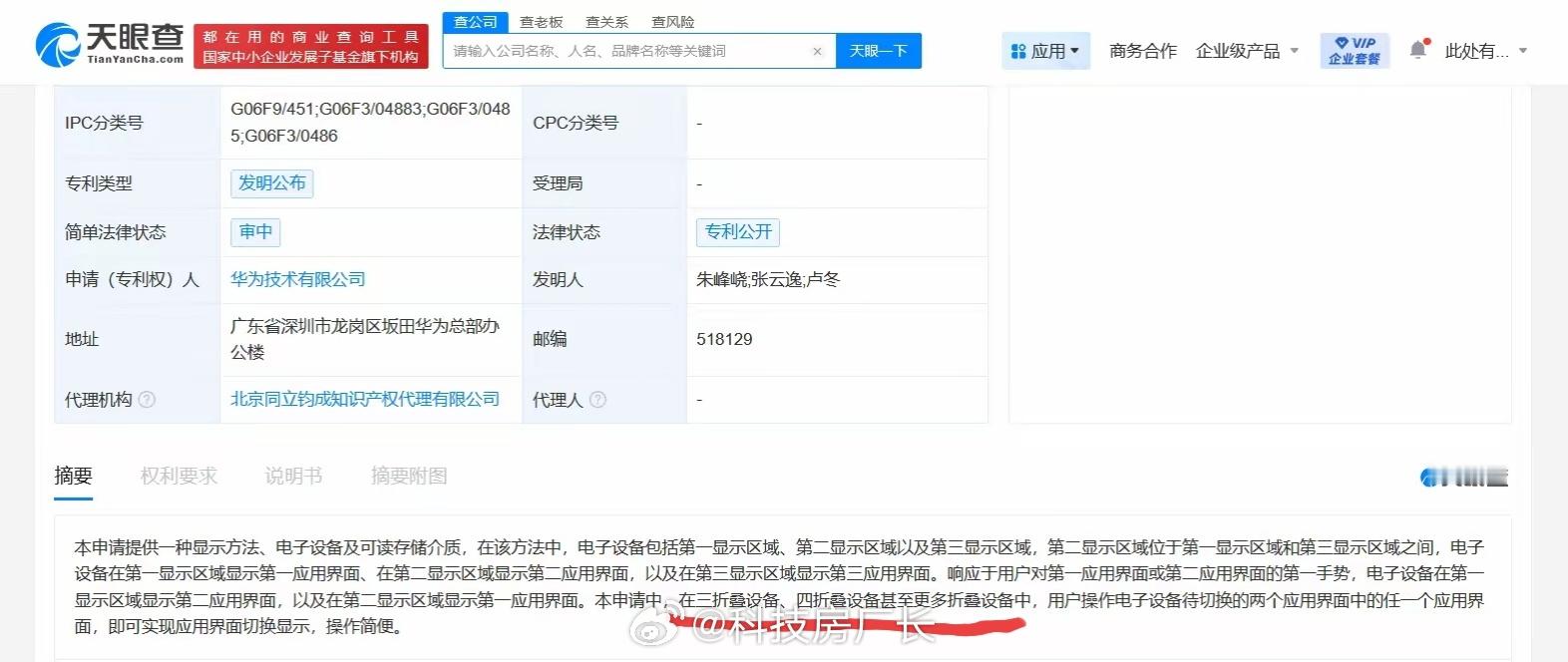Select the 查关系 search tab
1568x662 pixels.
(606, 22)
